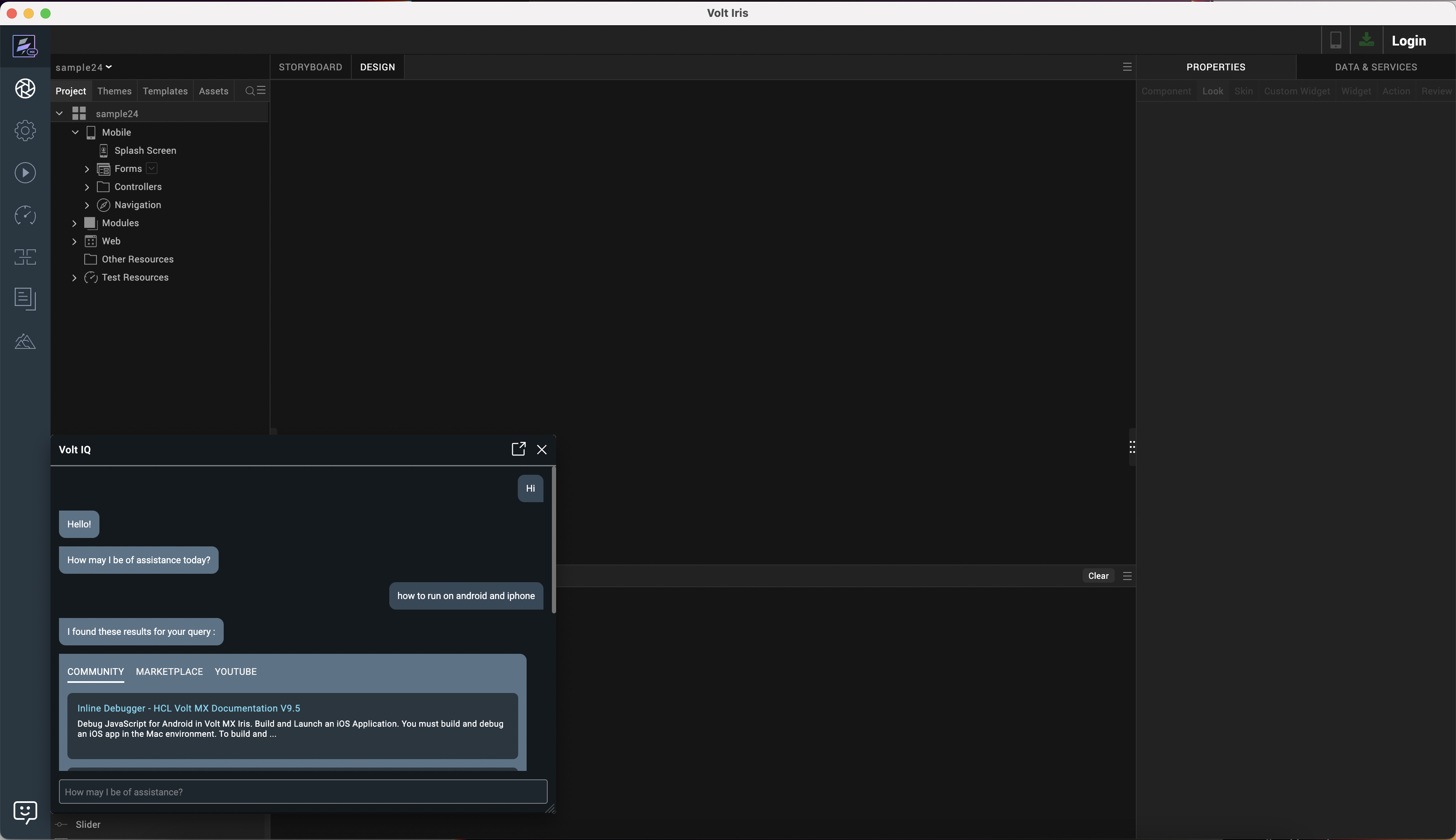The height and width of the screenshot is (840, 1456).
Task: Open the mountains image icon in sidebar
Action: (25, 342)
